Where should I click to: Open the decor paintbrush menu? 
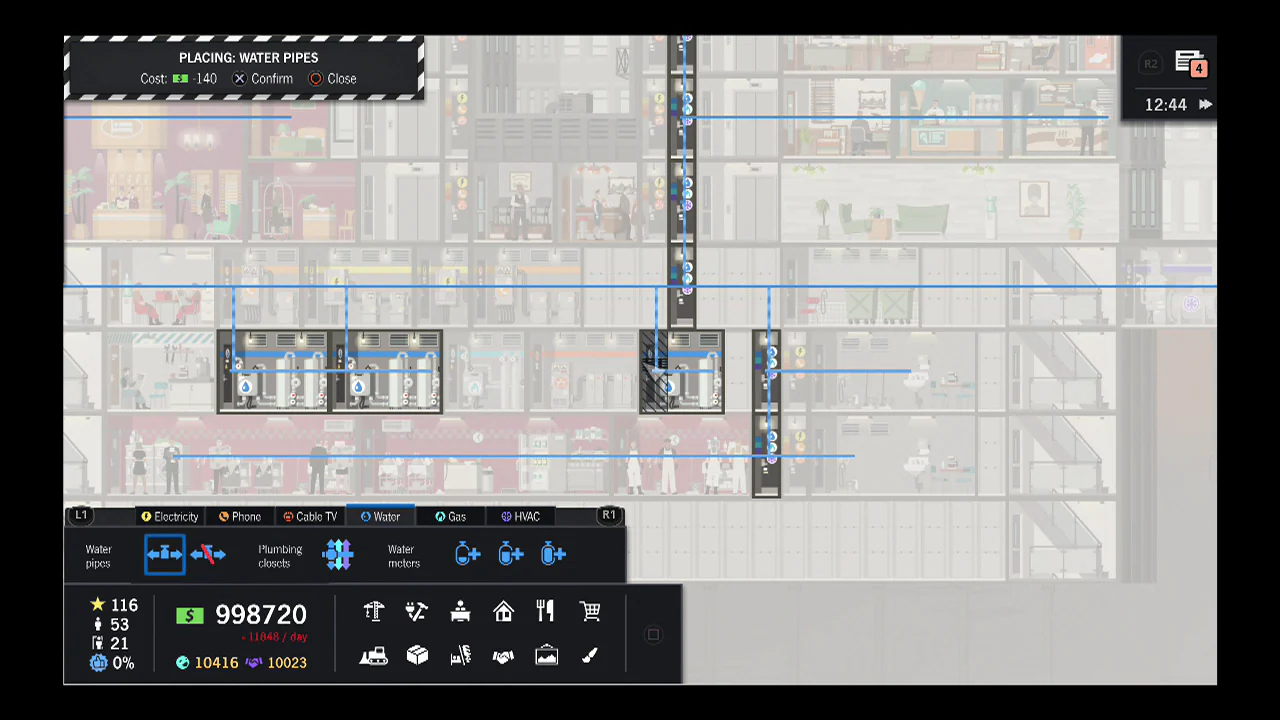coord(589,655)
